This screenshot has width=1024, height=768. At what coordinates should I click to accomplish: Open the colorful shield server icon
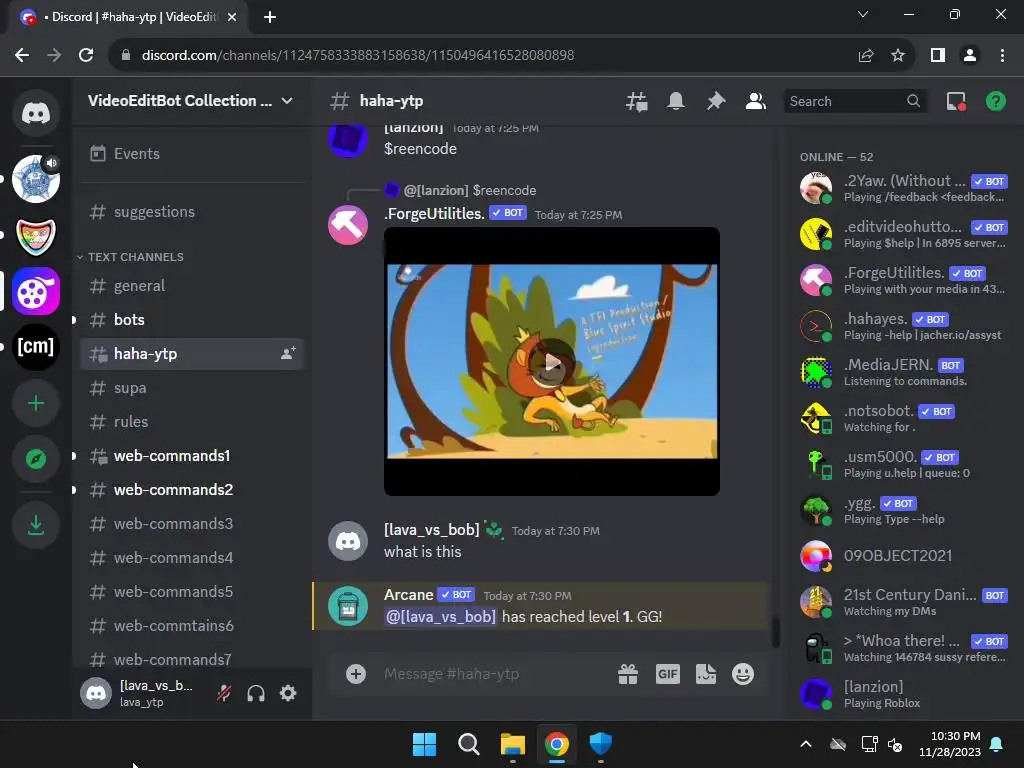(x=36, y=235)
